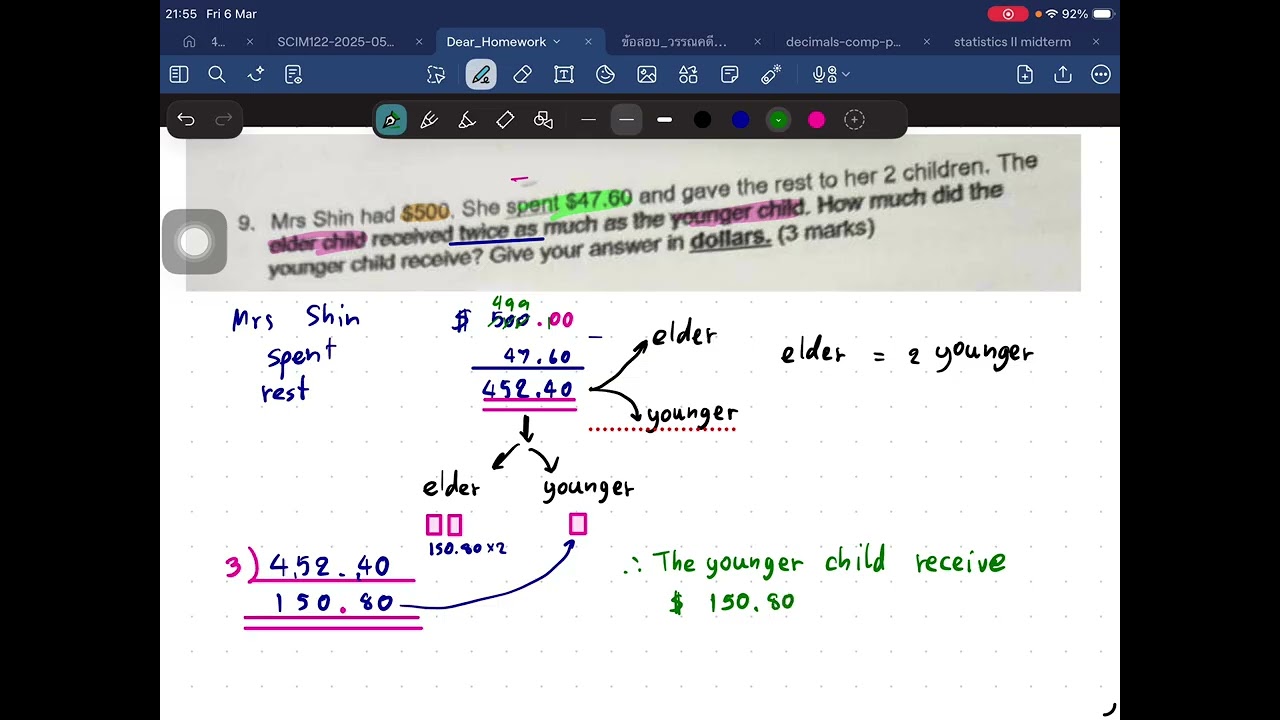1280x720 pixels.
Task: Select the thinnest stroke width
Action: pos(588,120)
